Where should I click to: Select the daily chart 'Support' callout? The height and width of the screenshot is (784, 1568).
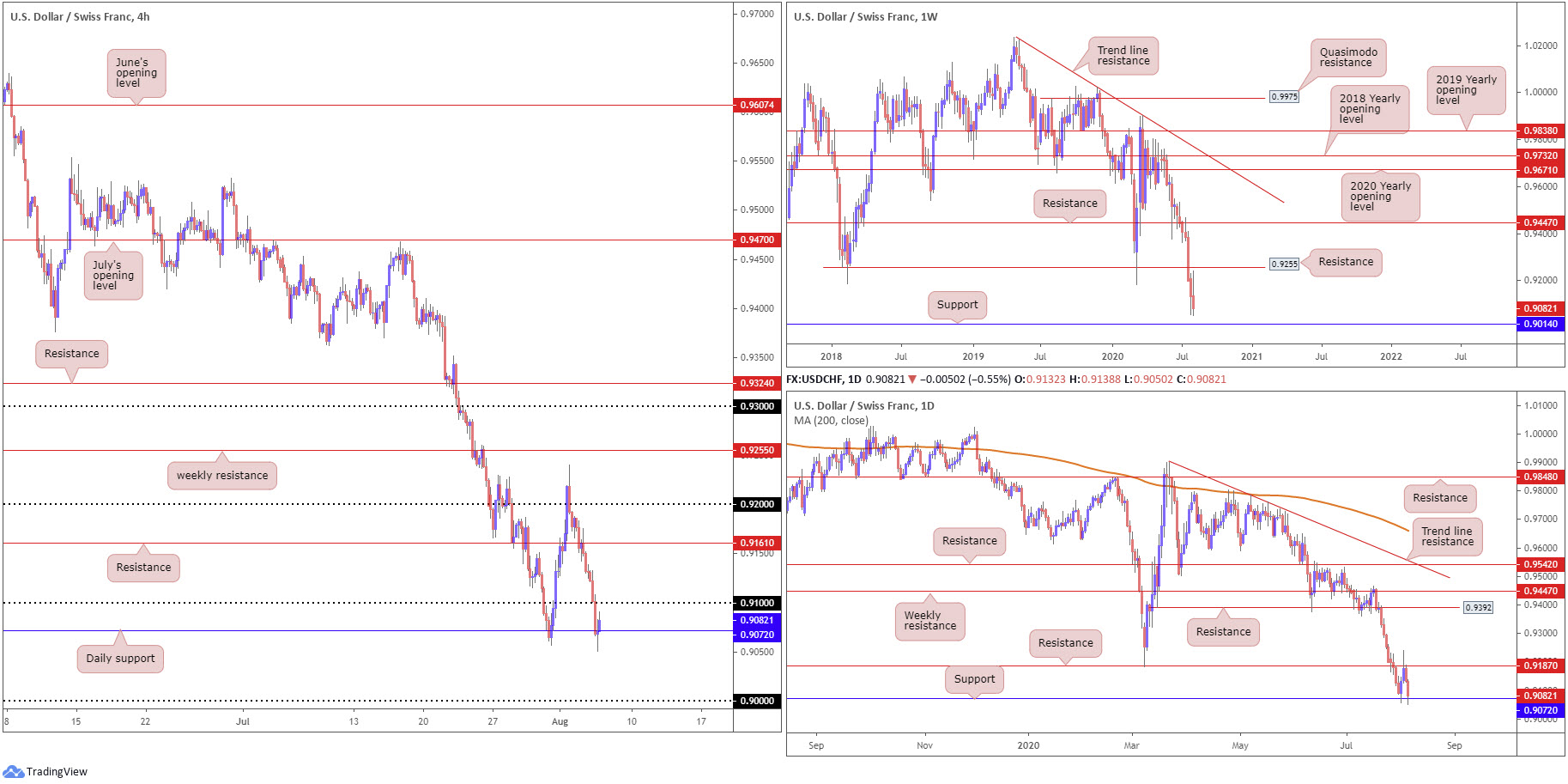click(974, 679)
